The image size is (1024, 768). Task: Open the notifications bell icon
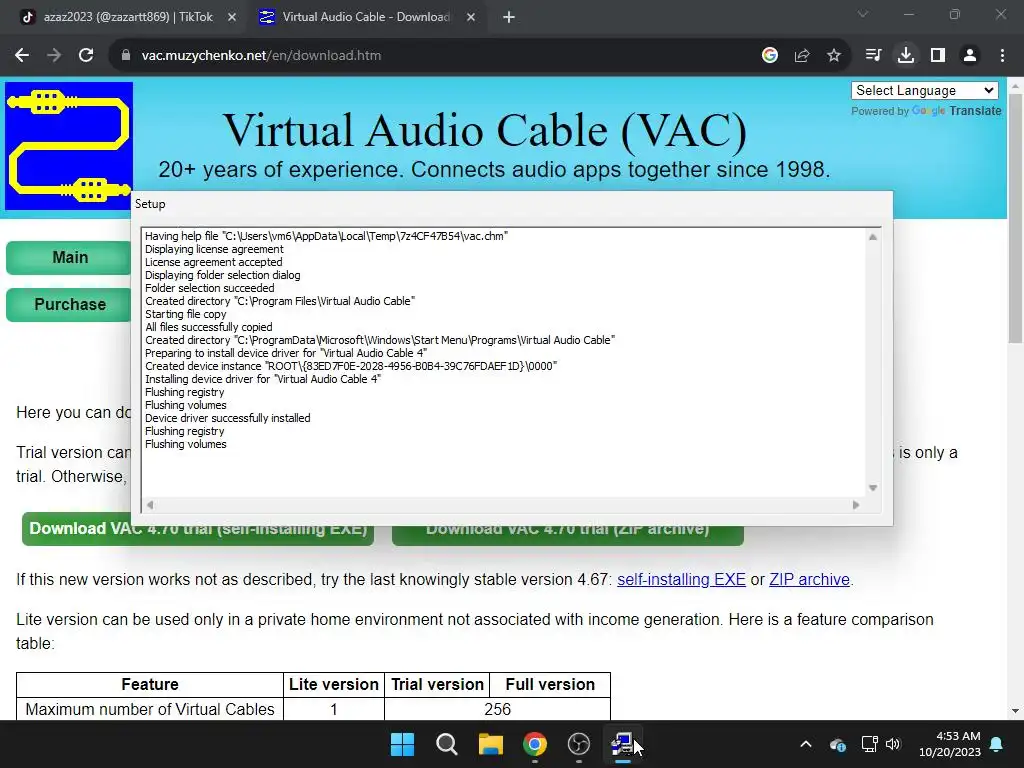pyautogui.click(x=997, y=744)
